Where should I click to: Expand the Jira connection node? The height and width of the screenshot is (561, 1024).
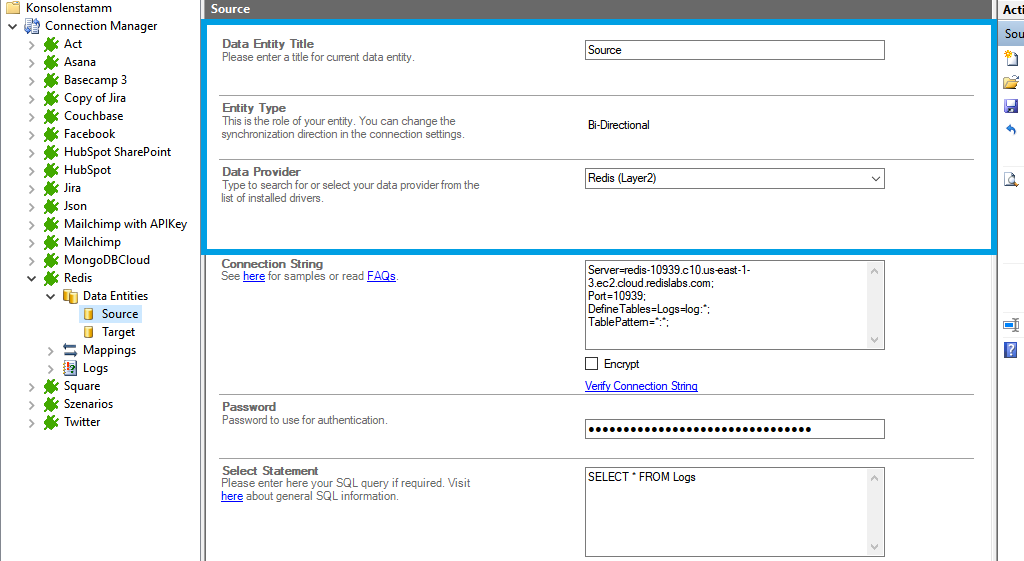[x=32, y=188]
